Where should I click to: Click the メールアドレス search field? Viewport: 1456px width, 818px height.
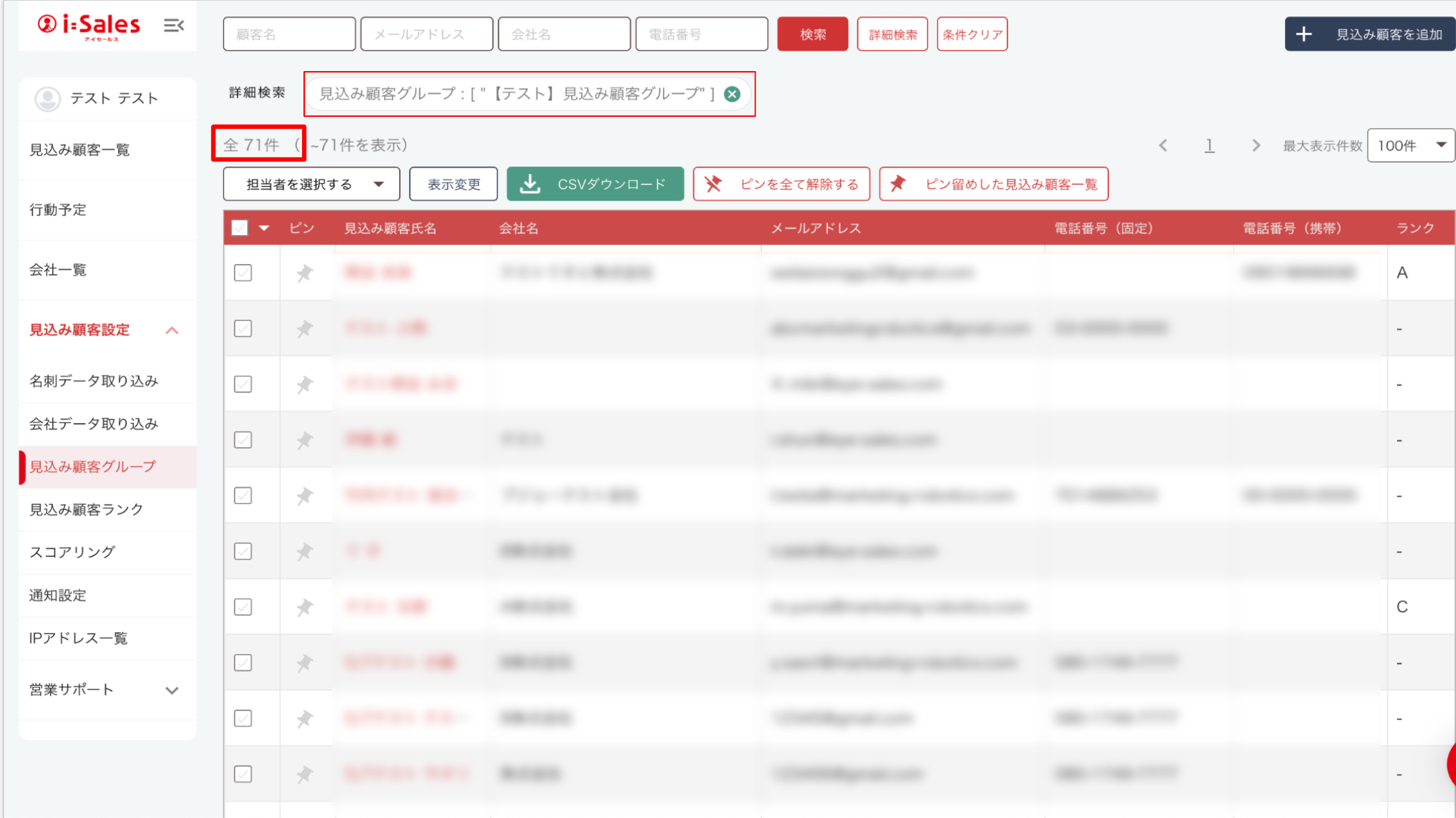pos(426,34)
